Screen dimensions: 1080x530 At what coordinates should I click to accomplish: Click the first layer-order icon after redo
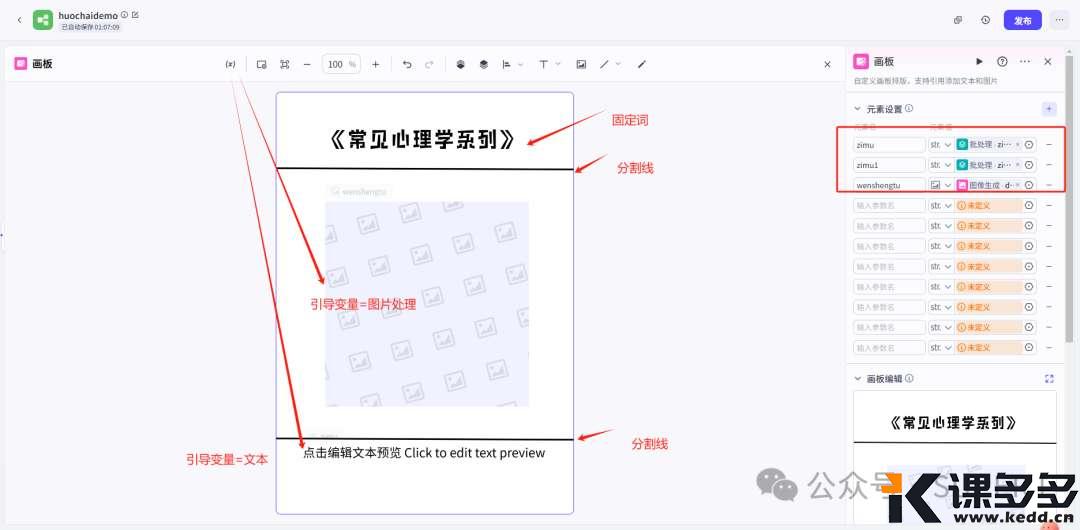(461, 64)
